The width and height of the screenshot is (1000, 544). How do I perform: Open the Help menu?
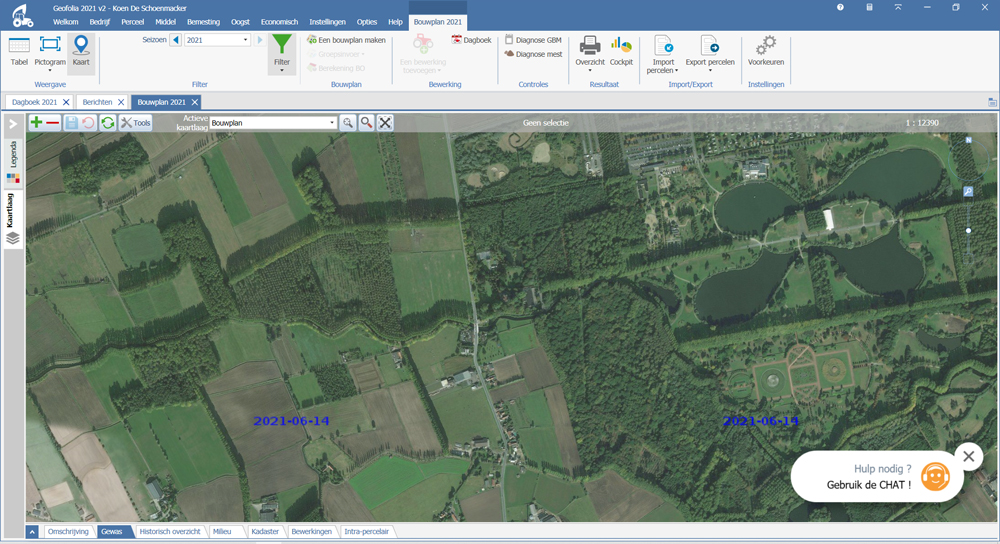395,22
